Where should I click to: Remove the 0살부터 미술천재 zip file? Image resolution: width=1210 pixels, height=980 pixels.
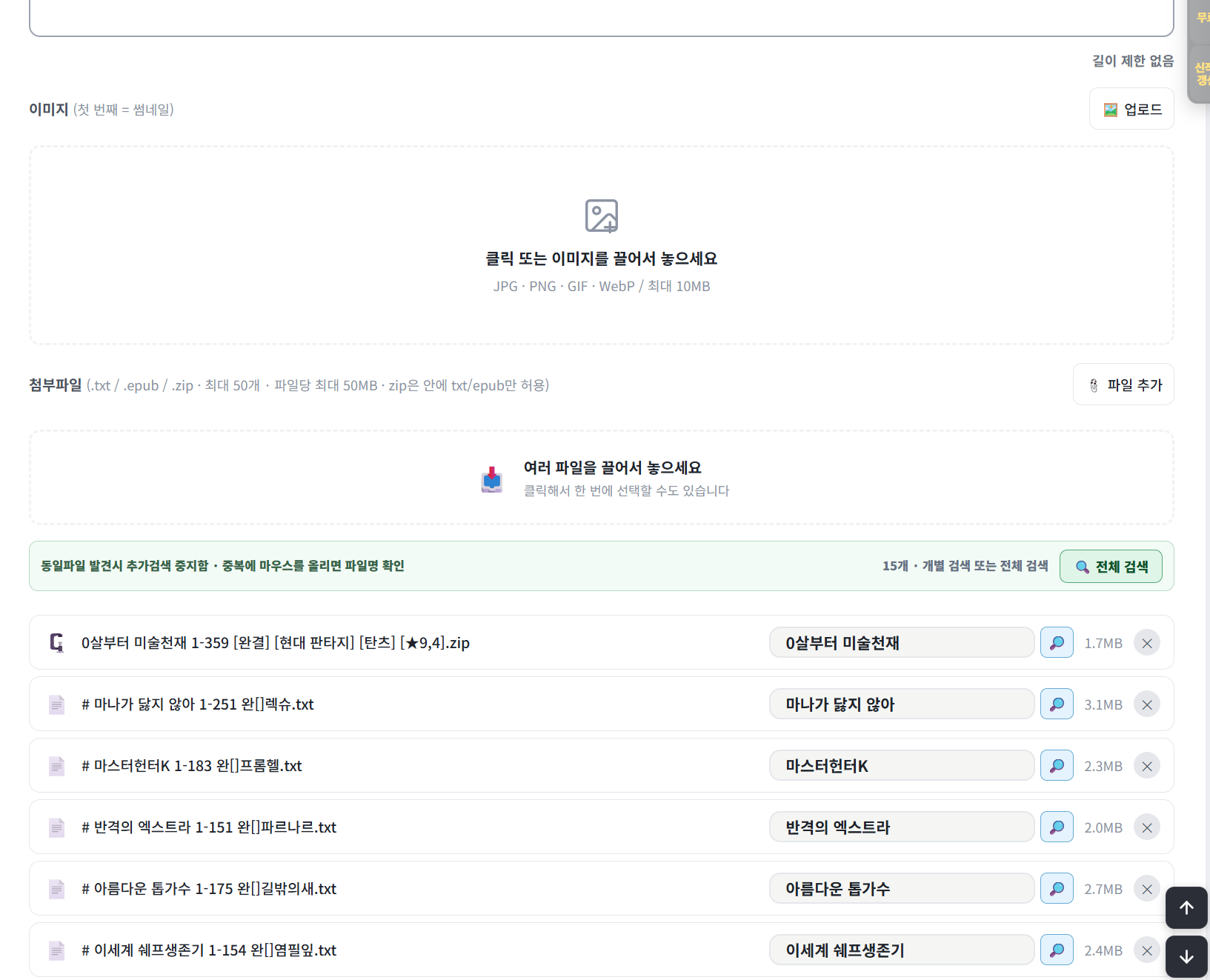click(1147, 643)
